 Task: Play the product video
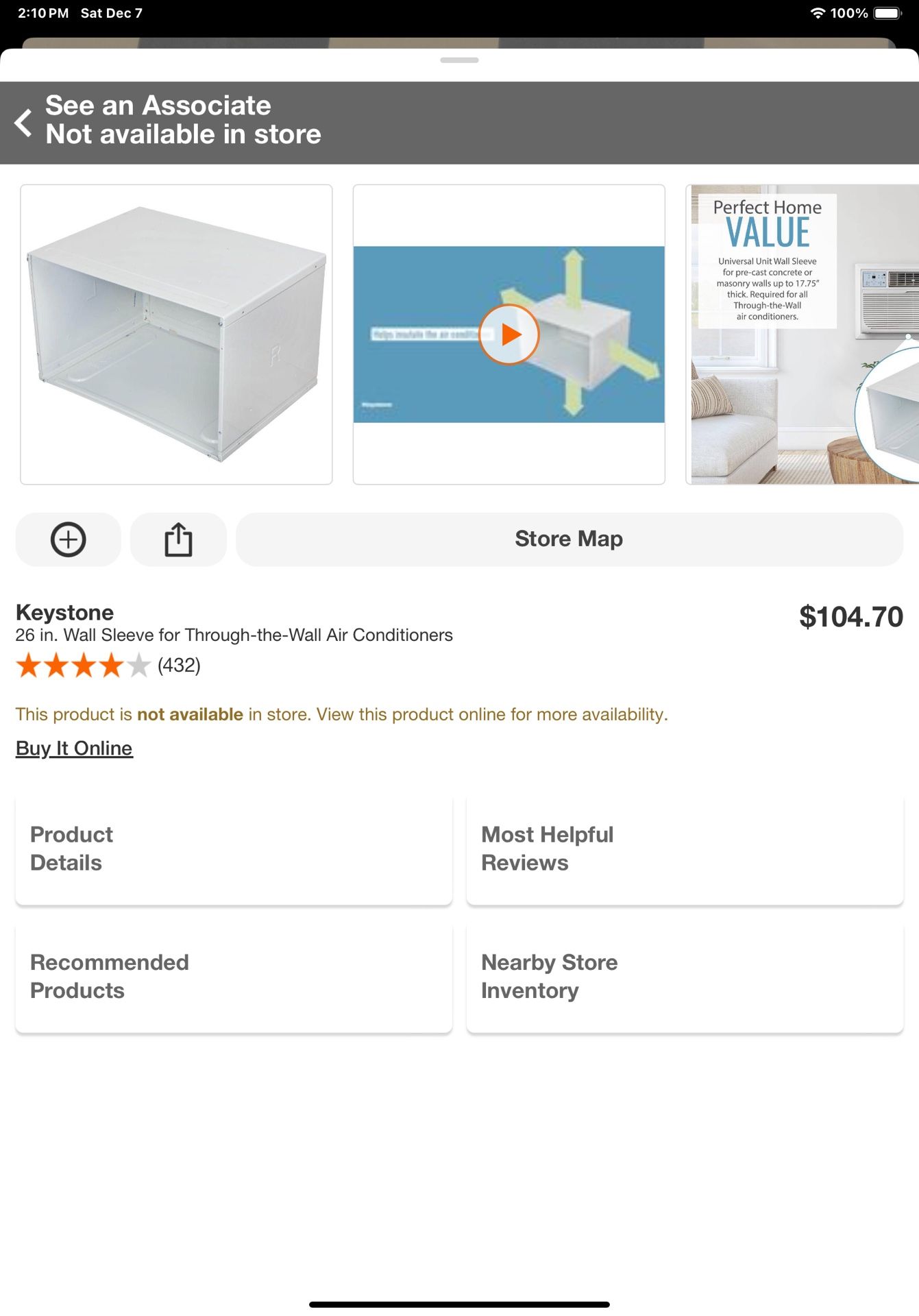point(509,334)
